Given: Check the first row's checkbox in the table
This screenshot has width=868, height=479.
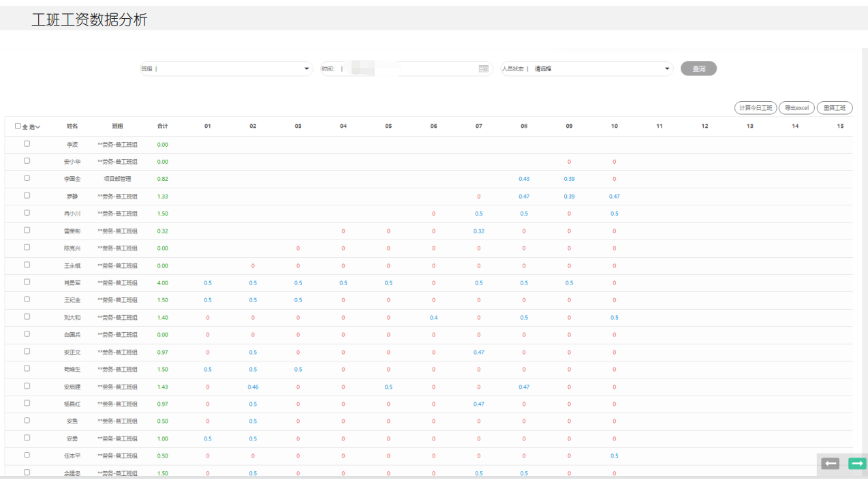Looking at the screenshot, I should pos(27,144).
